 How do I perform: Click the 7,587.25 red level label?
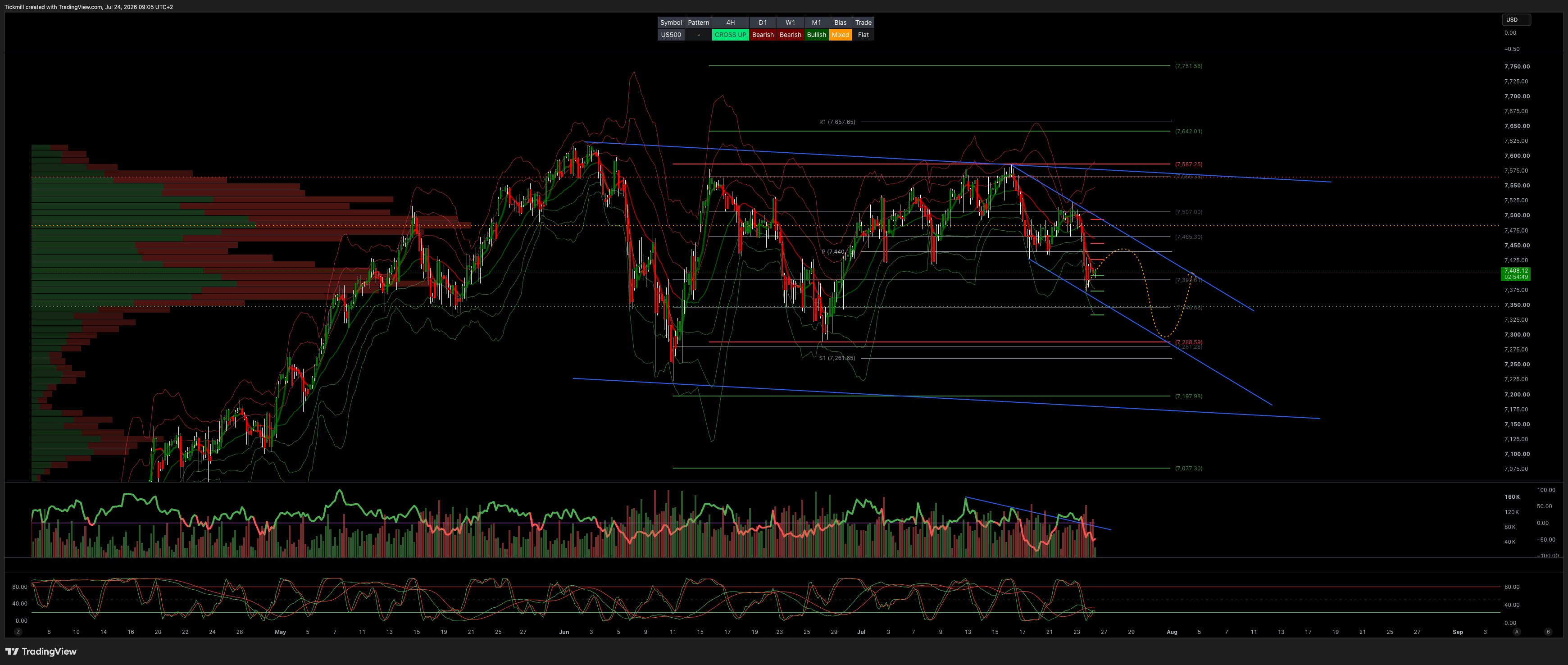pyautogui.click(x=1188, y=164)
